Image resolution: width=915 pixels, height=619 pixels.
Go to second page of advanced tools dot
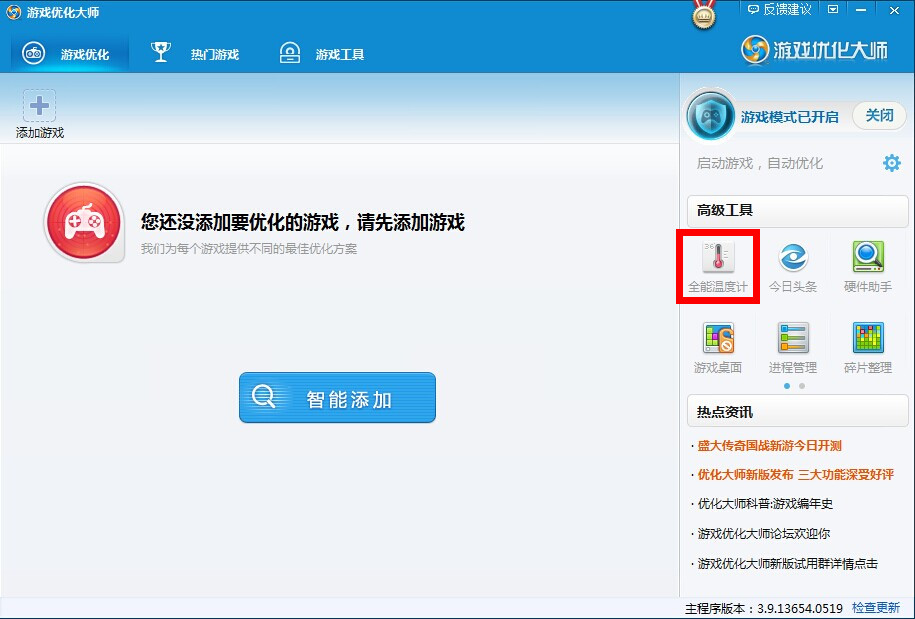click(802, 386)
